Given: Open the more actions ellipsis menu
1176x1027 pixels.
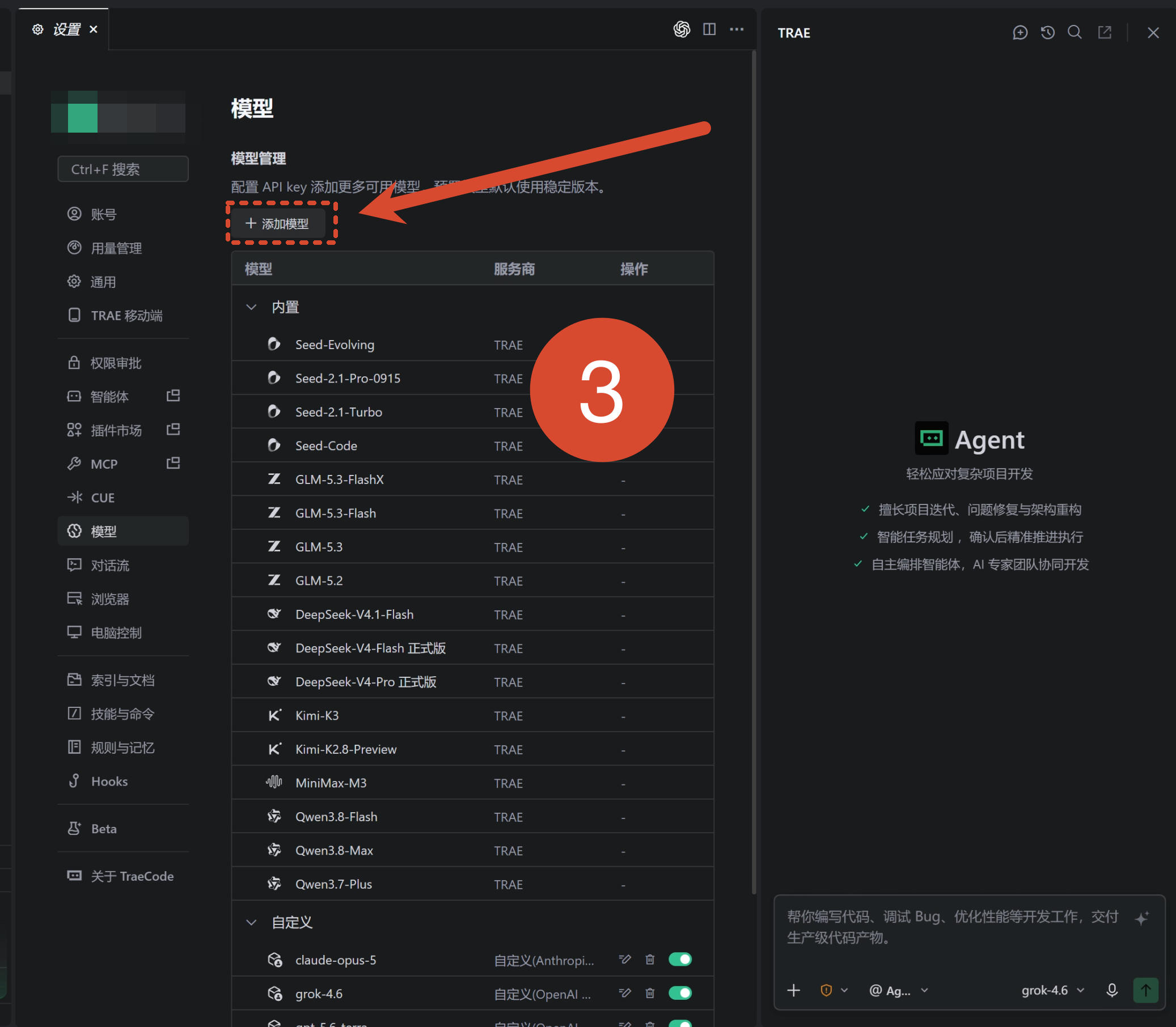Looking at the screenshot, I should coord(736,29).
